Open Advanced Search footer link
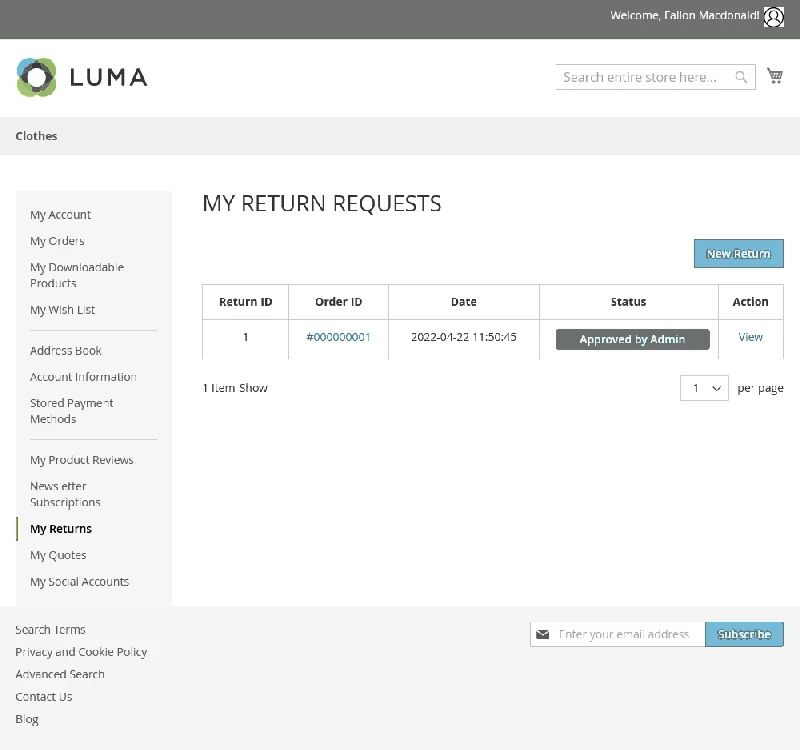Image resolution: width=800 pixels, height=750 pixels. pos(60,674)
